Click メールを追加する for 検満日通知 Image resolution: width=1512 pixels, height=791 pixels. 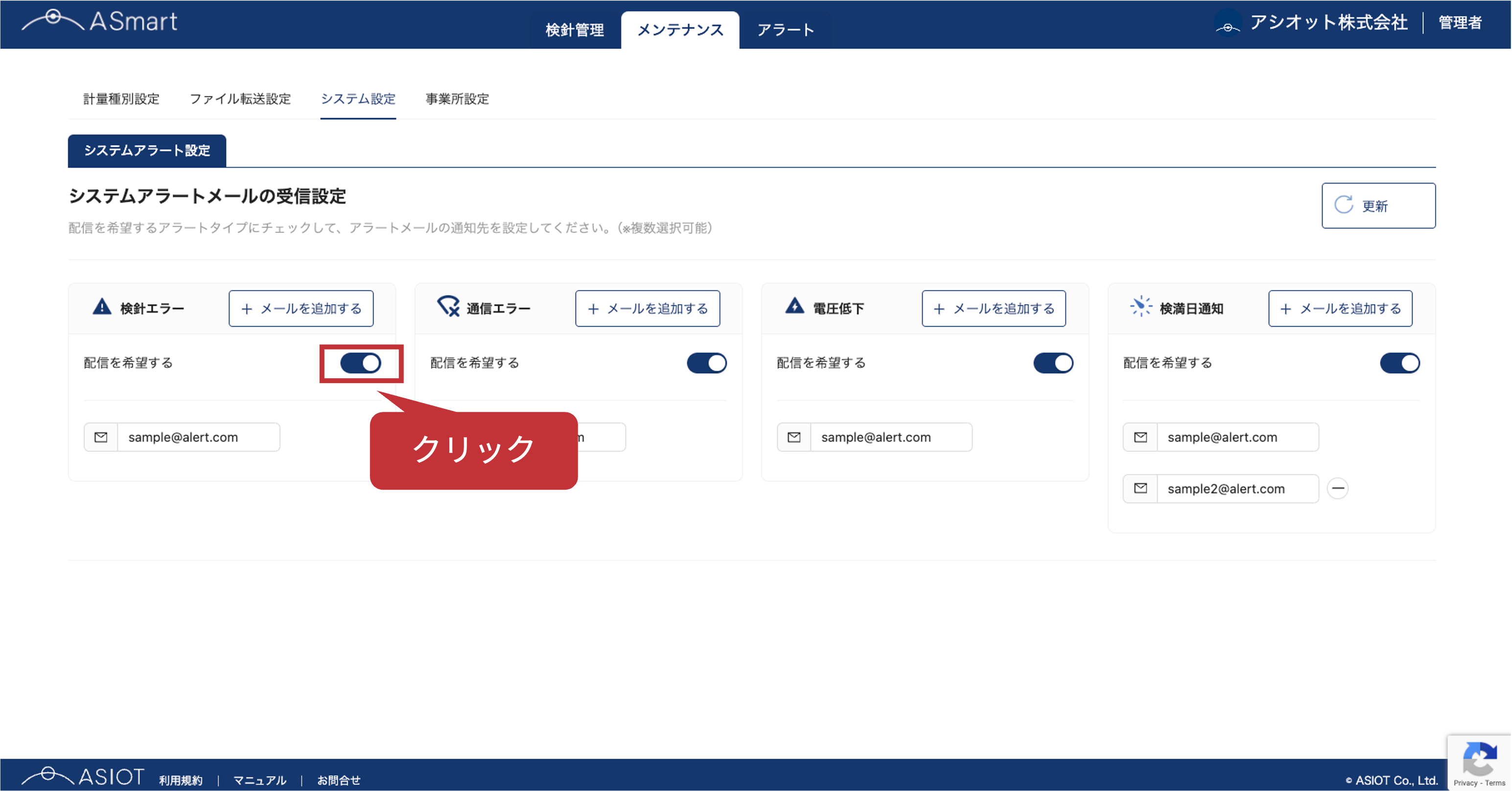[x=1340, y=309]
